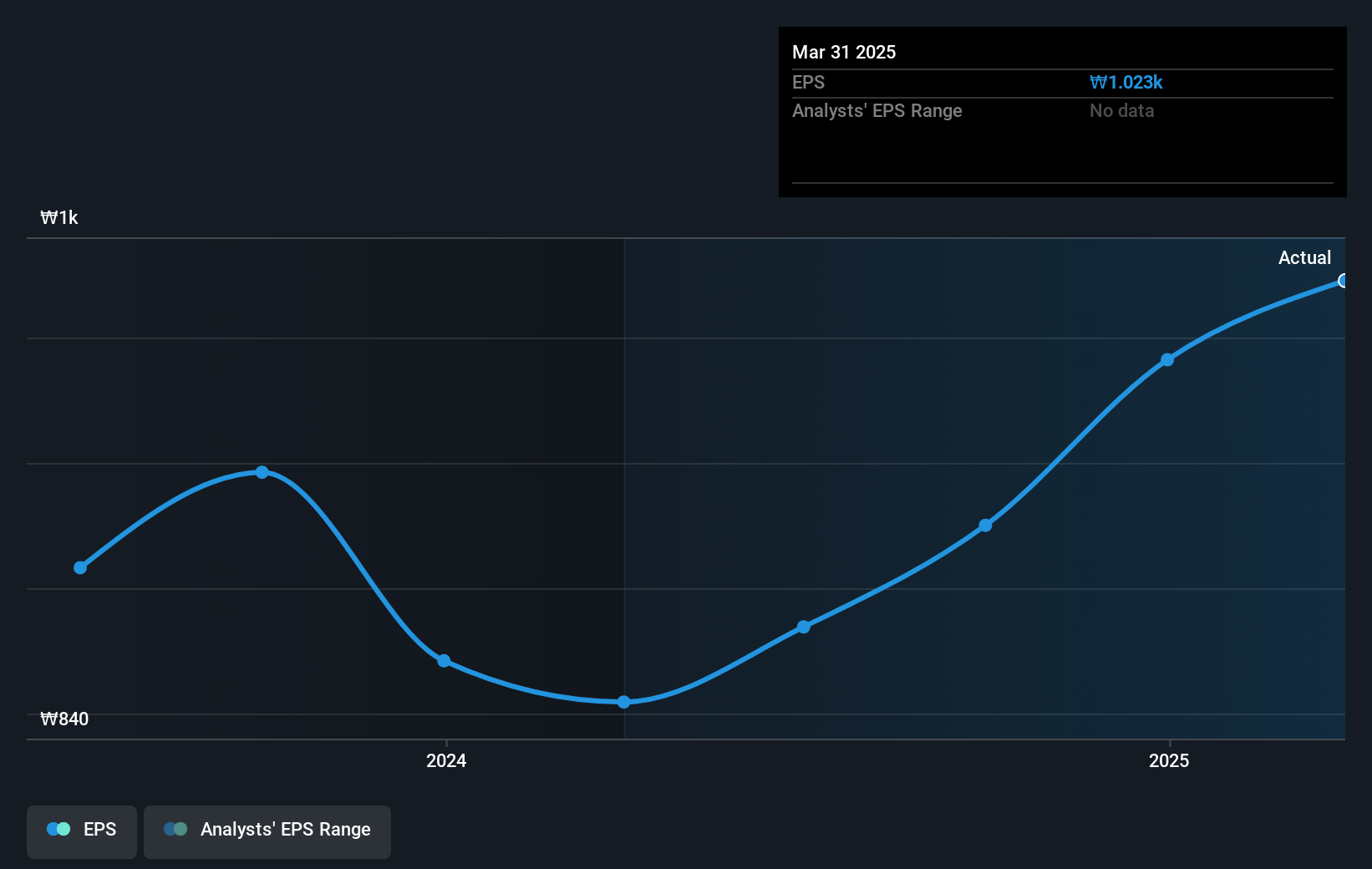The height and width of the screenshot is (869, 1372).
Task: Click the 2025 x-axis label
Action: point(1169,760)
